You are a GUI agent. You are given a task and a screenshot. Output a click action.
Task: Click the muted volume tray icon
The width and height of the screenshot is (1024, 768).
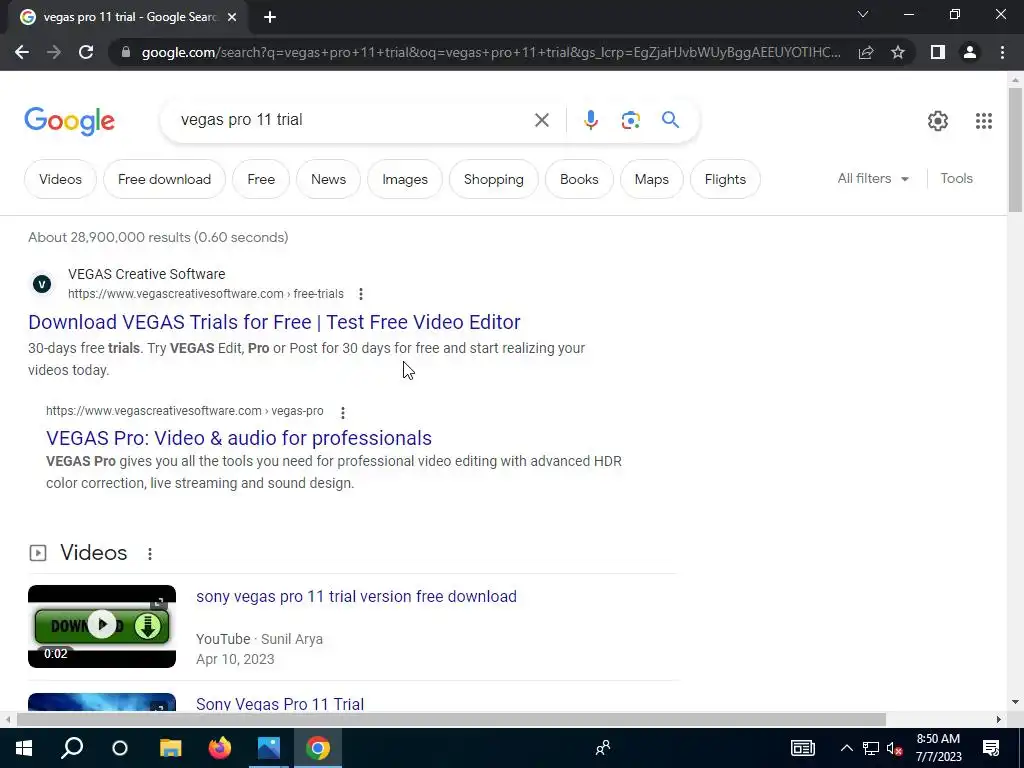(x=894, y=748)
